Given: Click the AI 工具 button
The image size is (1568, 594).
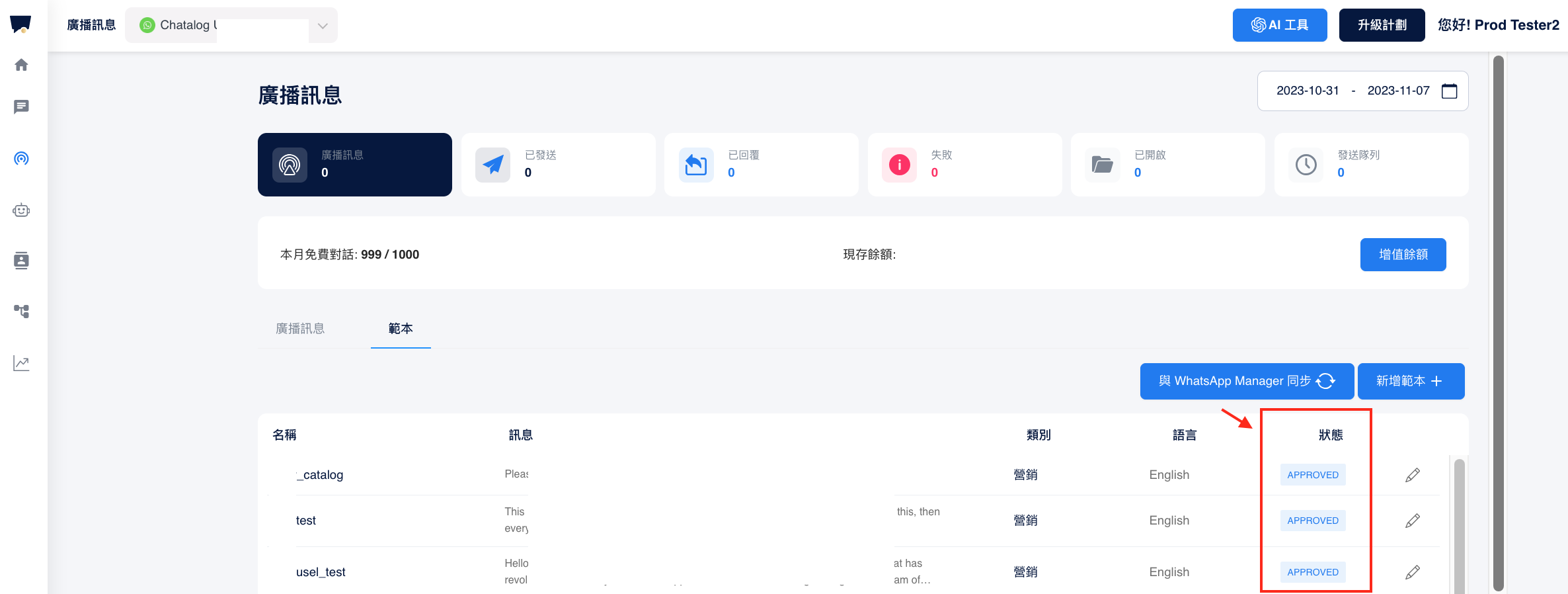Looking at the screenshot, I should click(x=1279, y=25).
